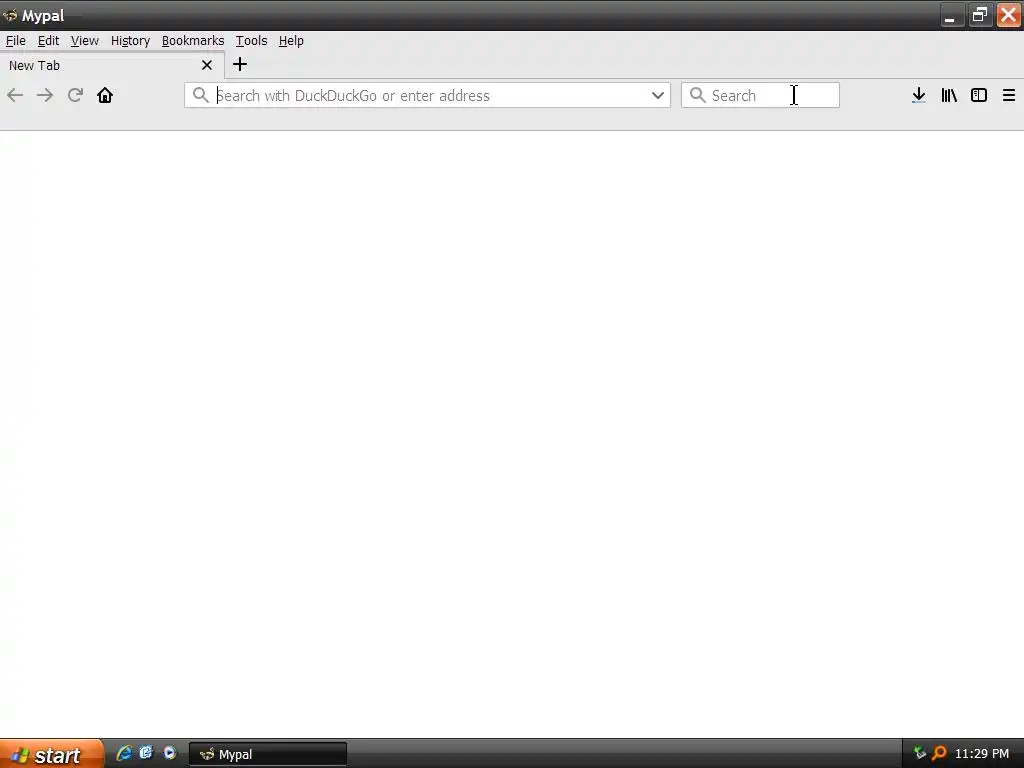Open the Help menu
This screenshot has width=1024, height=768.
[x=291, y=40]
